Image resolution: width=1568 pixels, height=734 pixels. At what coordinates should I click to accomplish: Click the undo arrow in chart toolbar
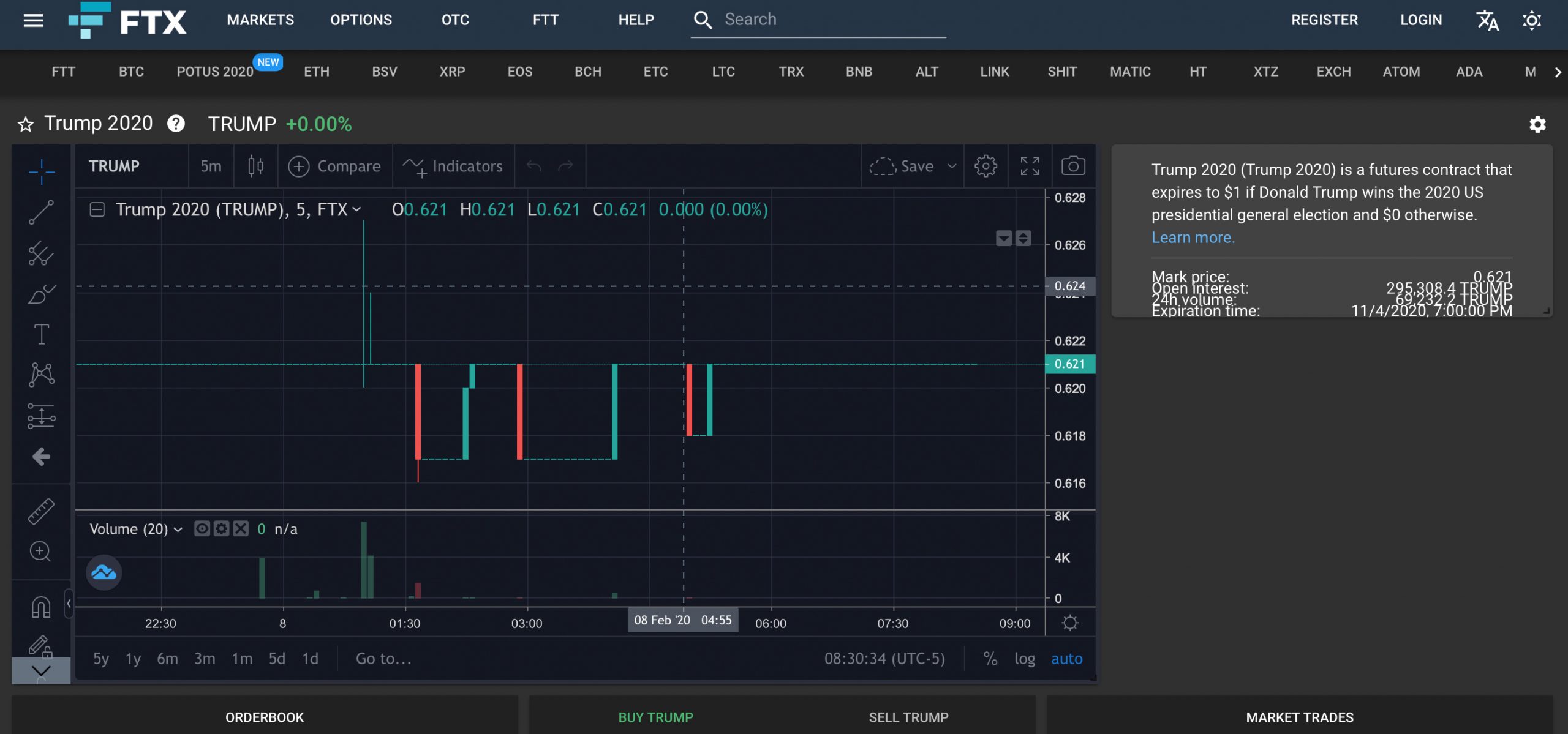coord(534,166)
